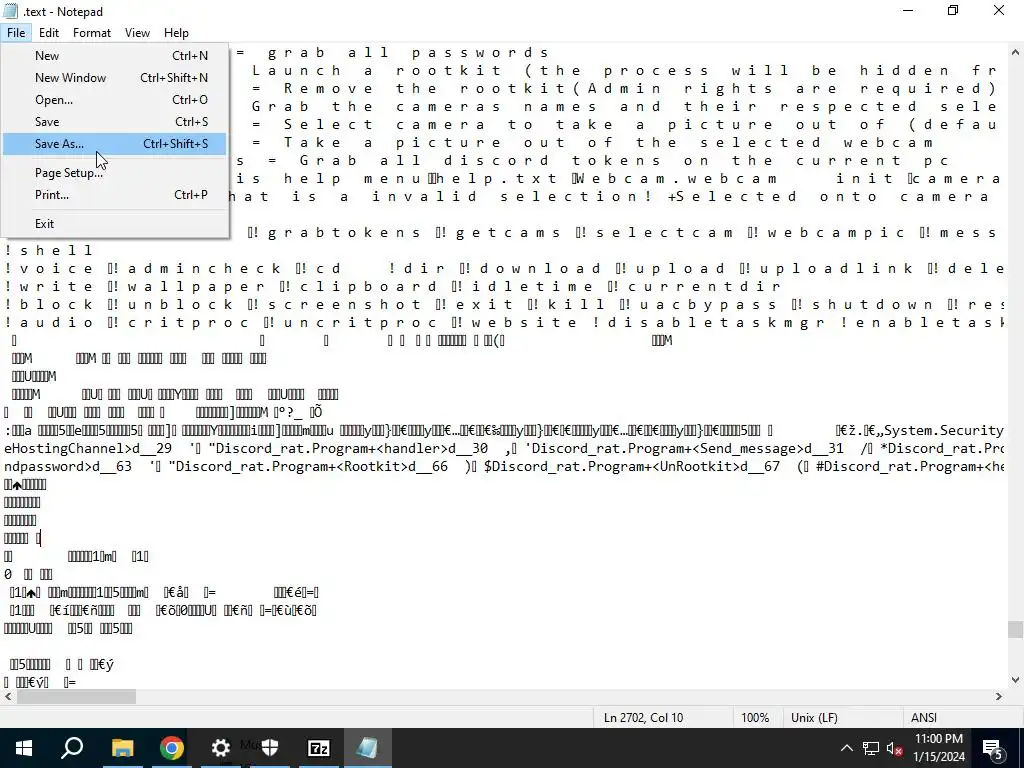Show hidden tray icons chevron
The width and height of the screenshot is (1024, 768).
pos(846,748)
